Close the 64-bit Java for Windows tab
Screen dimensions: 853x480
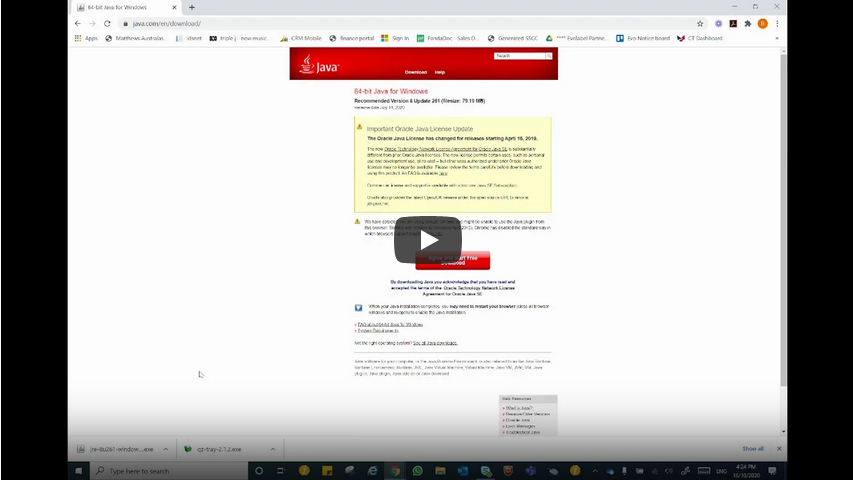(x=174, y=8)
